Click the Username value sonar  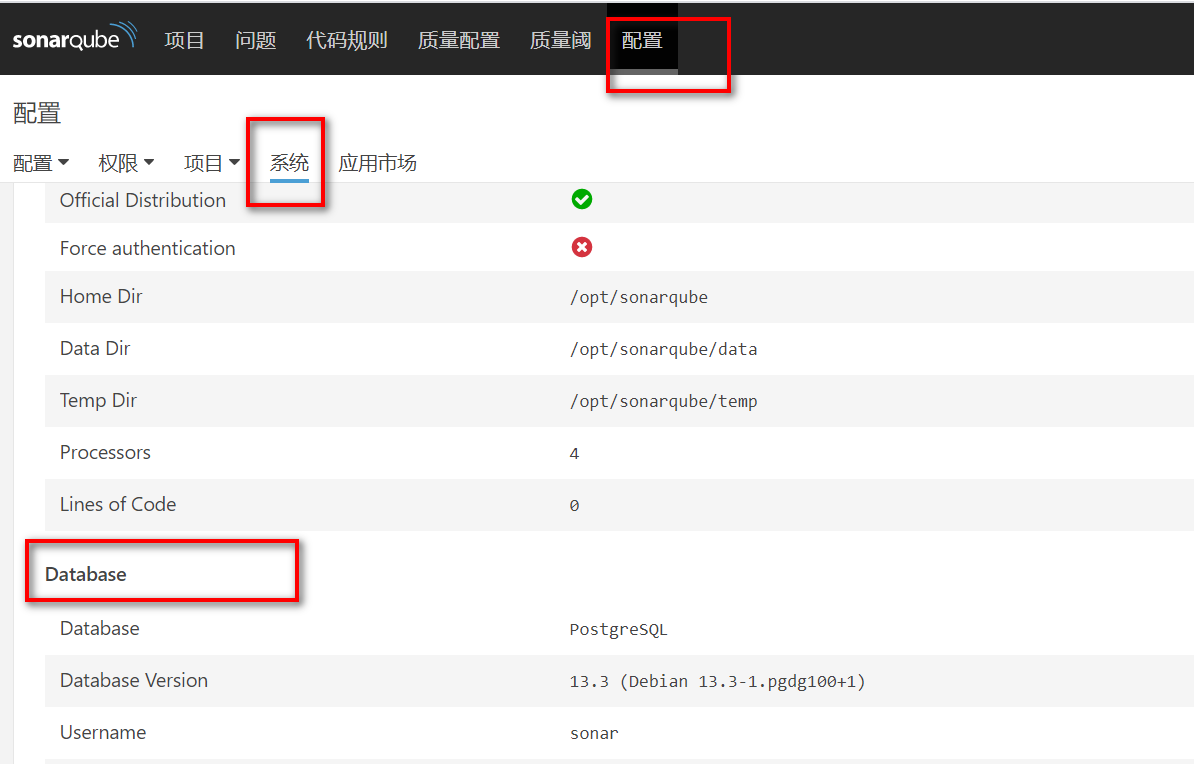pyautogui.click(x=594, y=733)
